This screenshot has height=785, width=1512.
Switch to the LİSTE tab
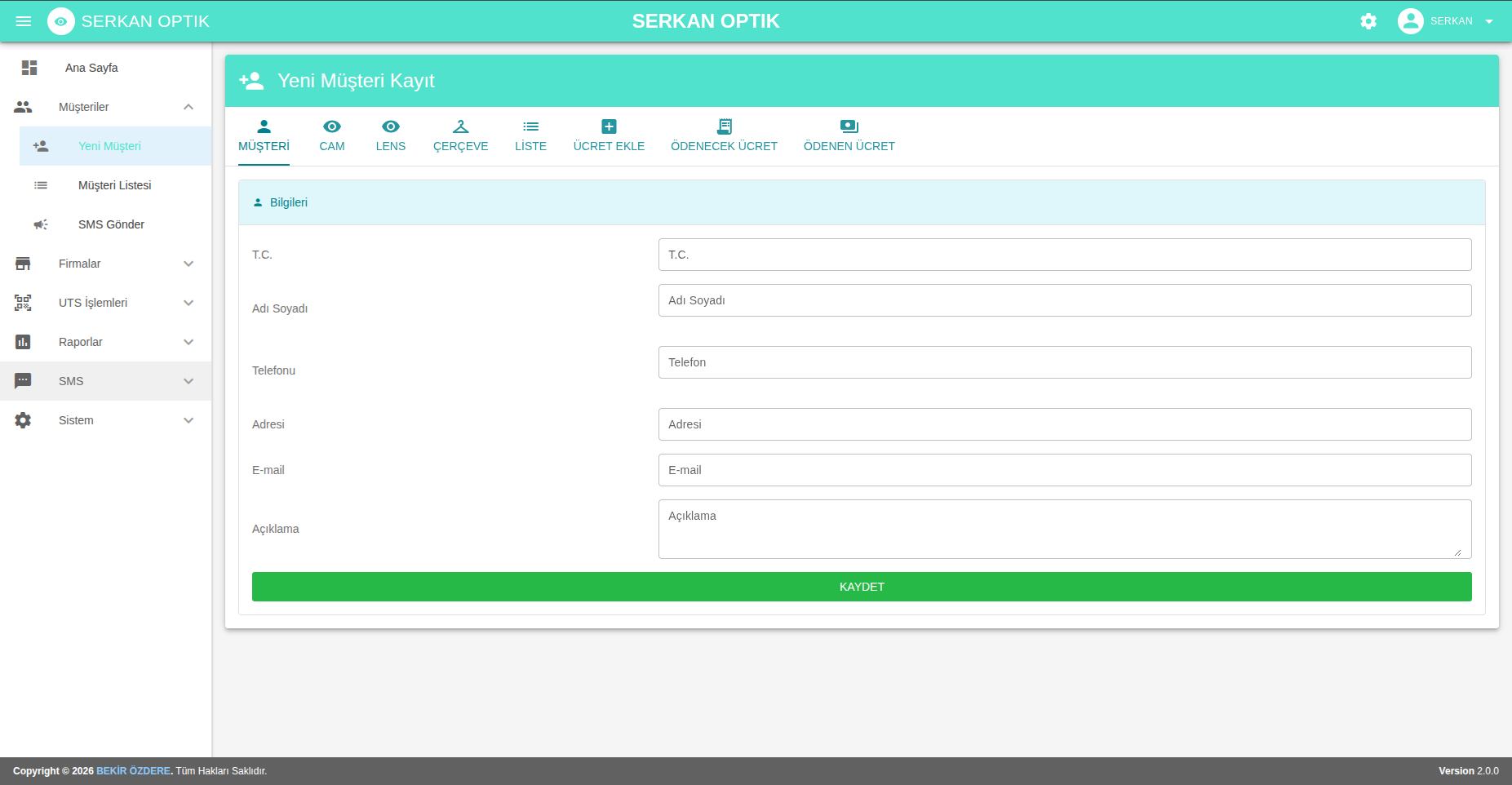[x=530, y=136]
